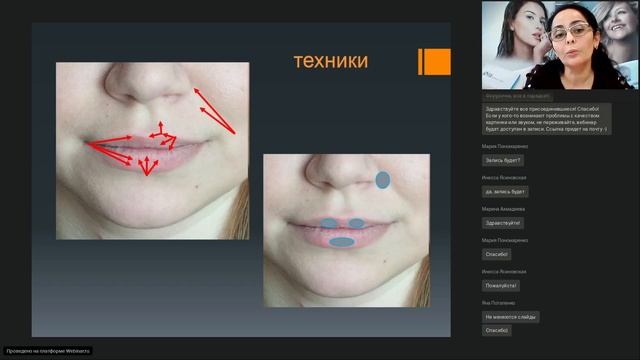Select the lip photo with blue ovals
The image size is (640, 360).
[347, 231]
